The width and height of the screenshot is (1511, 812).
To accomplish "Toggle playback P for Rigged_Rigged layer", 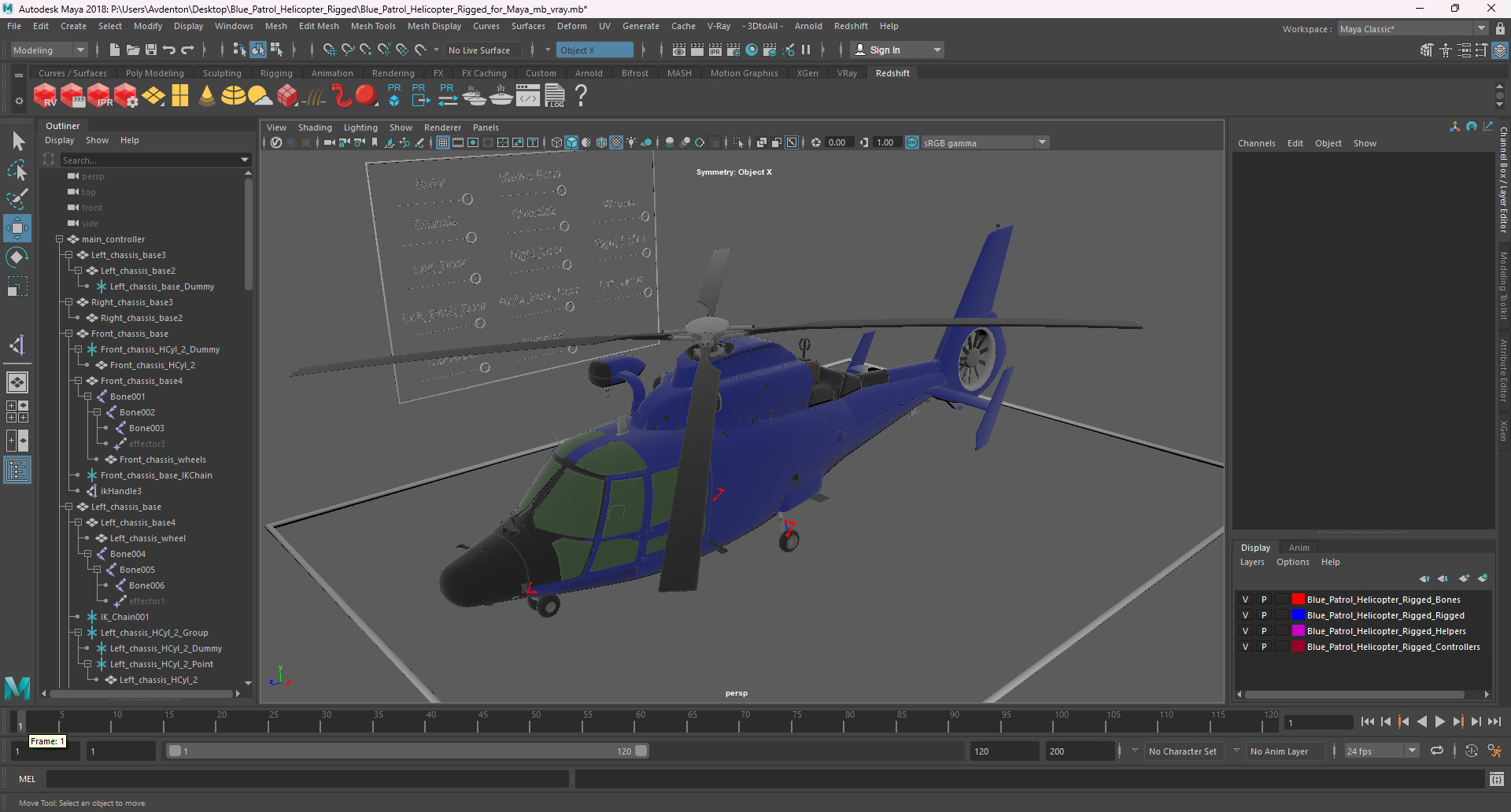I will click(1264, 615).
